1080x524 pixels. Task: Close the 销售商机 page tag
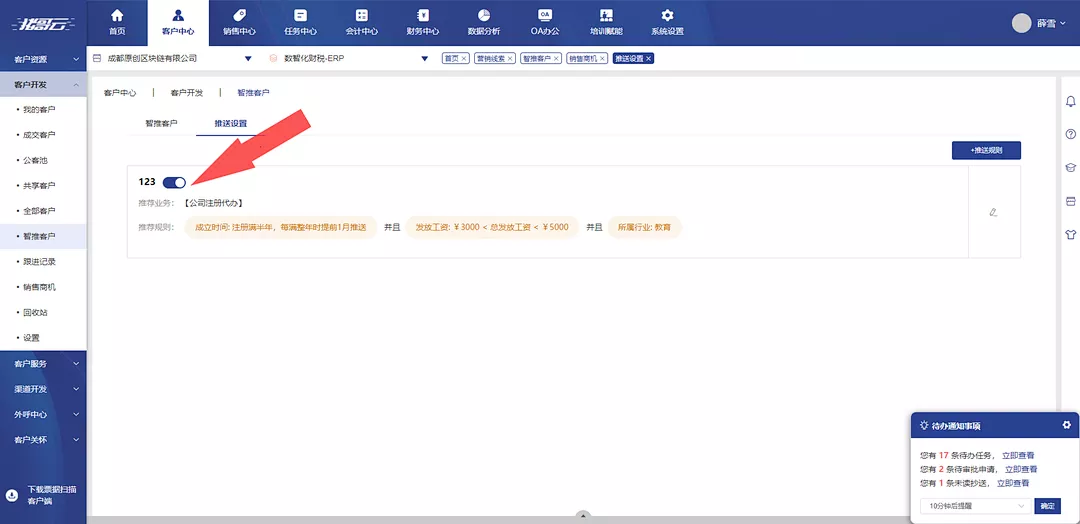(602, 59)
